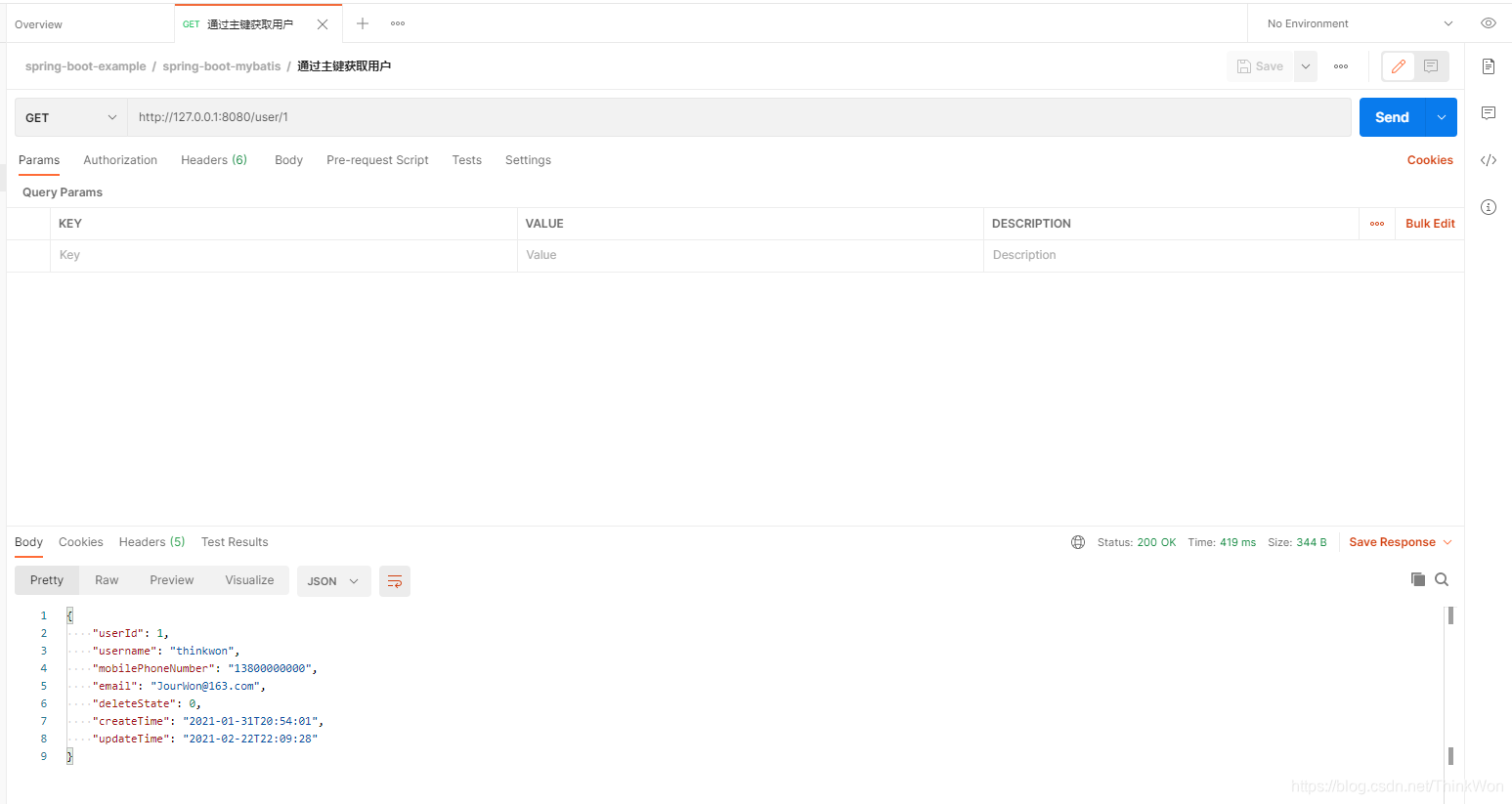
Task: Open request more actions three-dot menu
Action: 1341,66
